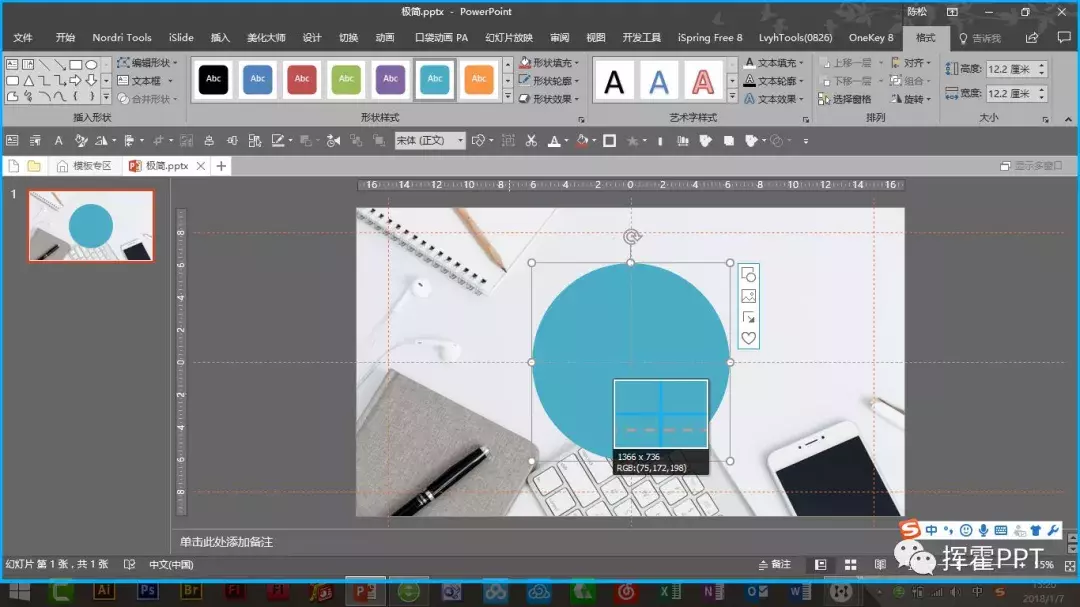
Task: Open the Edit Shape (编辑形状) dropdown
Action: [x=147, y=63]
